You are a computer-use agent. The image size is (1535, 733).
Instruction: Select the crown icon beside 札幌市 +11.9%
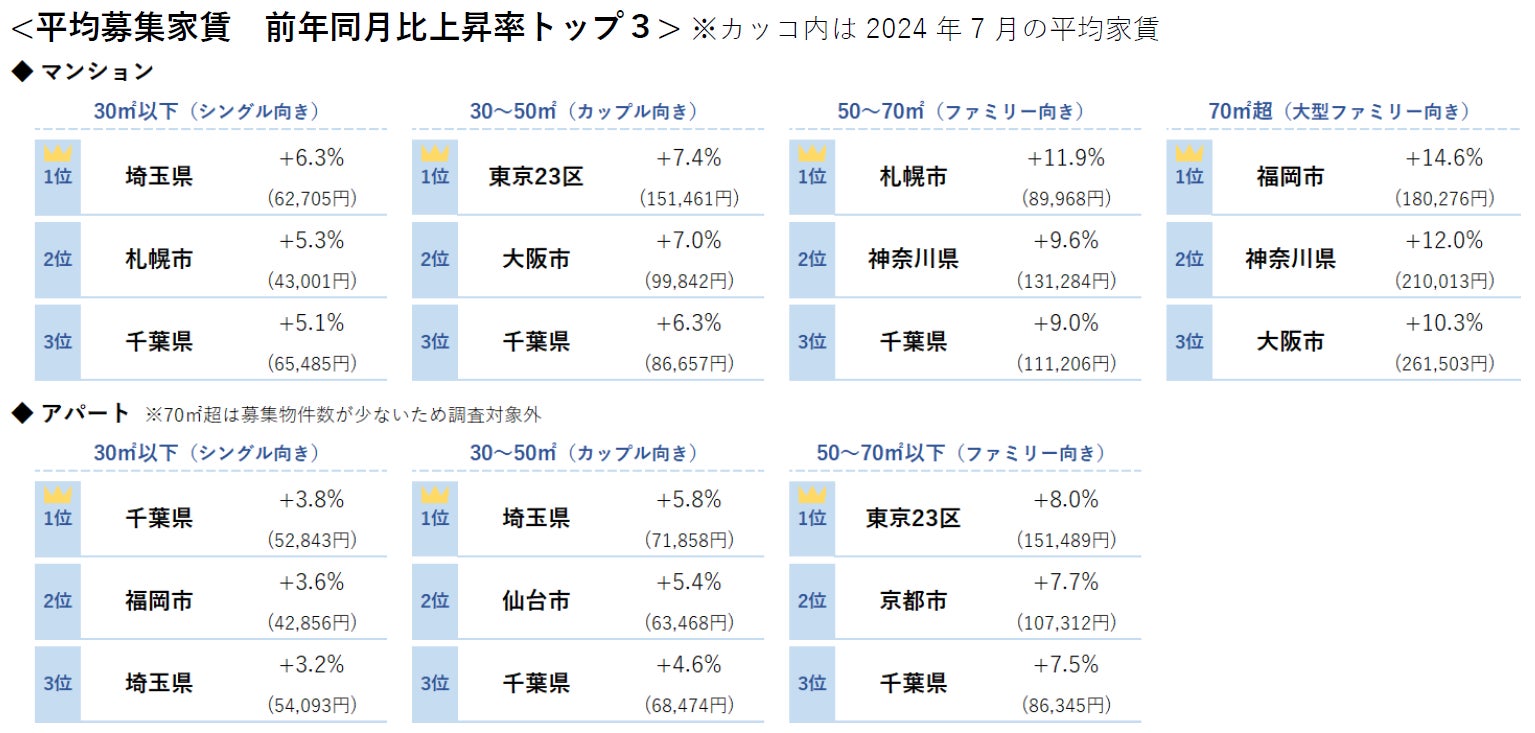tap(811, 154)
